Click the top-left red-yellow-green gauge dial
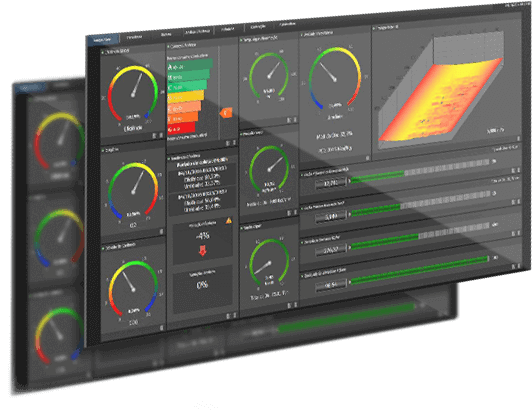Viewport: 532px width, 412px height. click(x=133, y=93)
